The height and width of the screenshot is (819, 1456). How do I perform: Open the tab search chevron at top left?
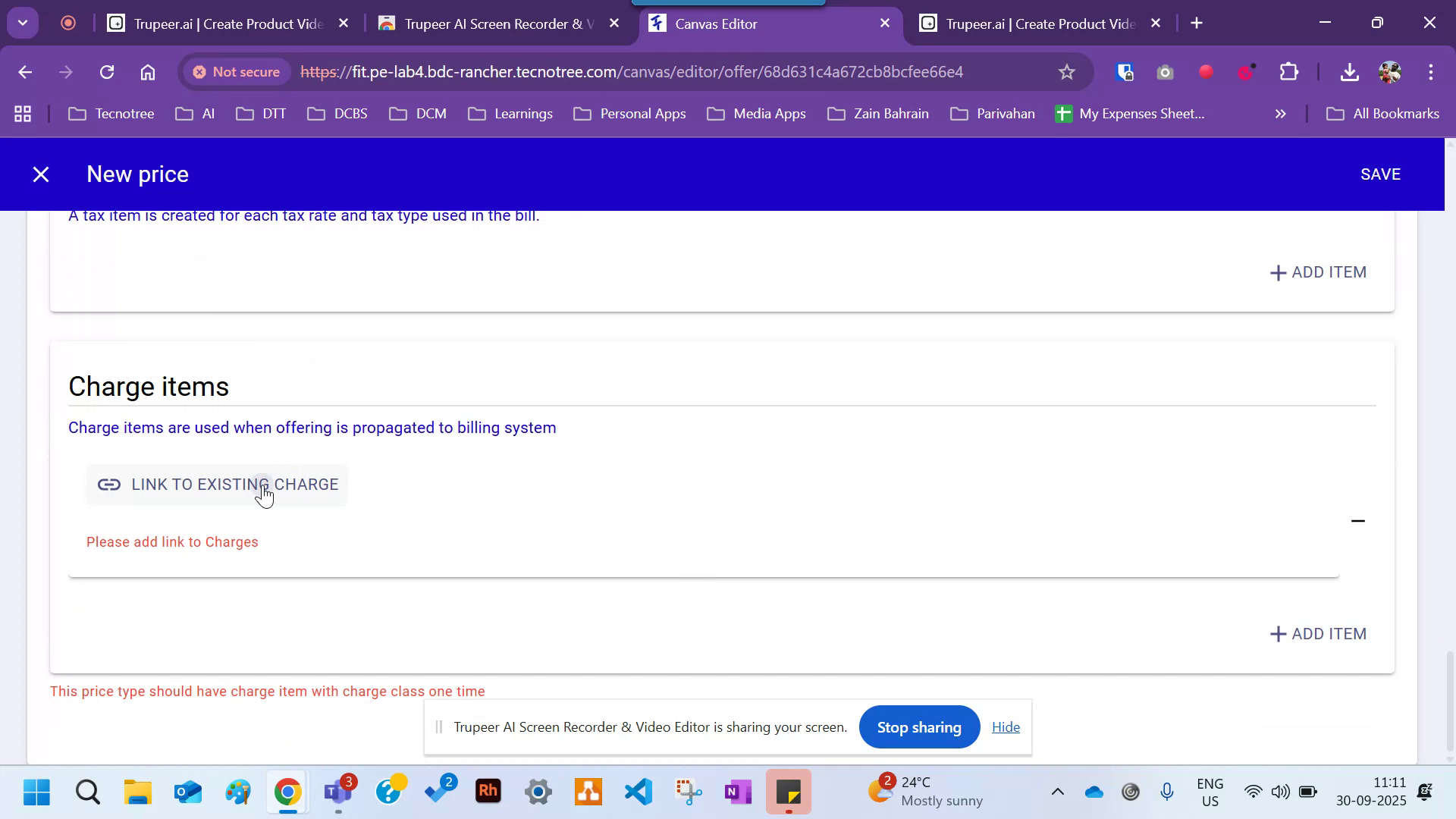22,22
